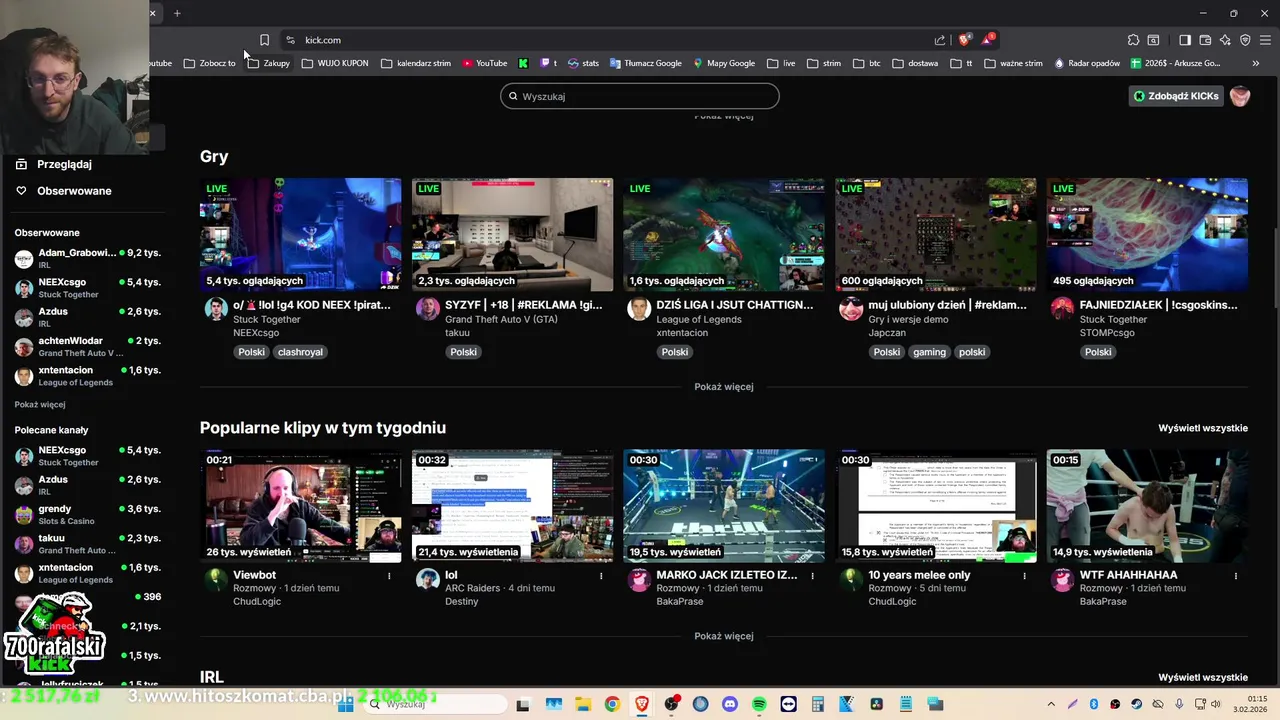Open achtenWlodar channel in followed list
Screen dimensions: 1280x720
[88, 346]
